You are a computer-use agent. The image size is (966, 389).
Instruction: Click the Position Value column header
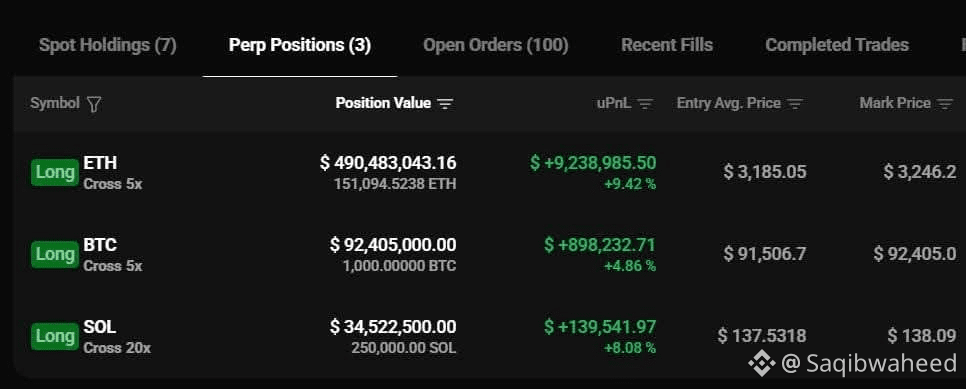pos(383,103)
